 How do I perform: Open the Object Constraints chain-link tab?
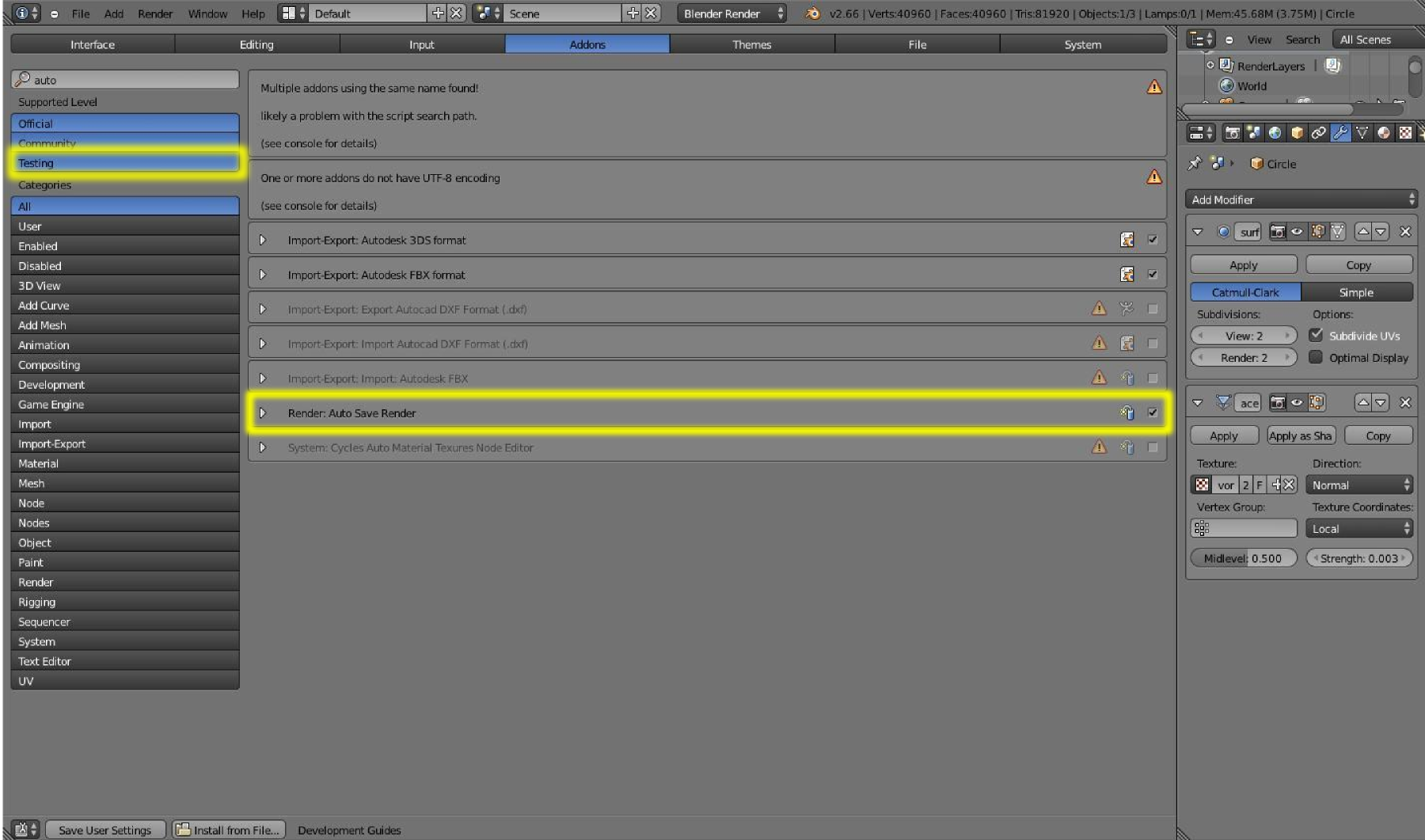(1318, 133)
